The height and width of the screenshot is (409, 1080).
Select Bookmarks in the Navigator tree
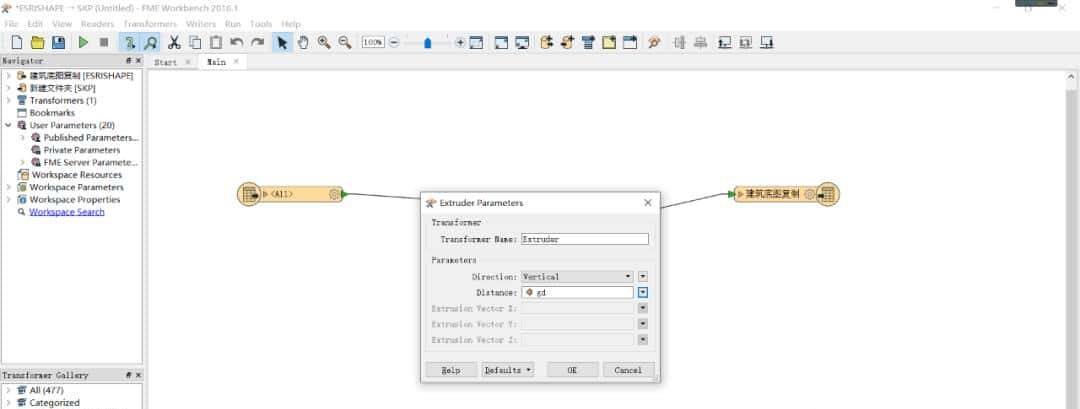(x=52, y=113)
